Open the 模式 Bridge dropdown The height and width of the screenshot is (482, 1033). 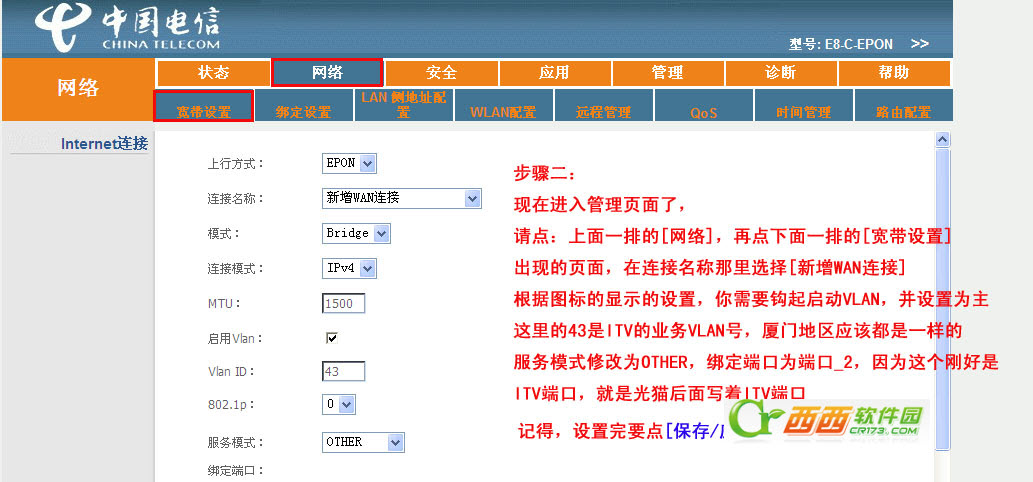click(356, 233)
